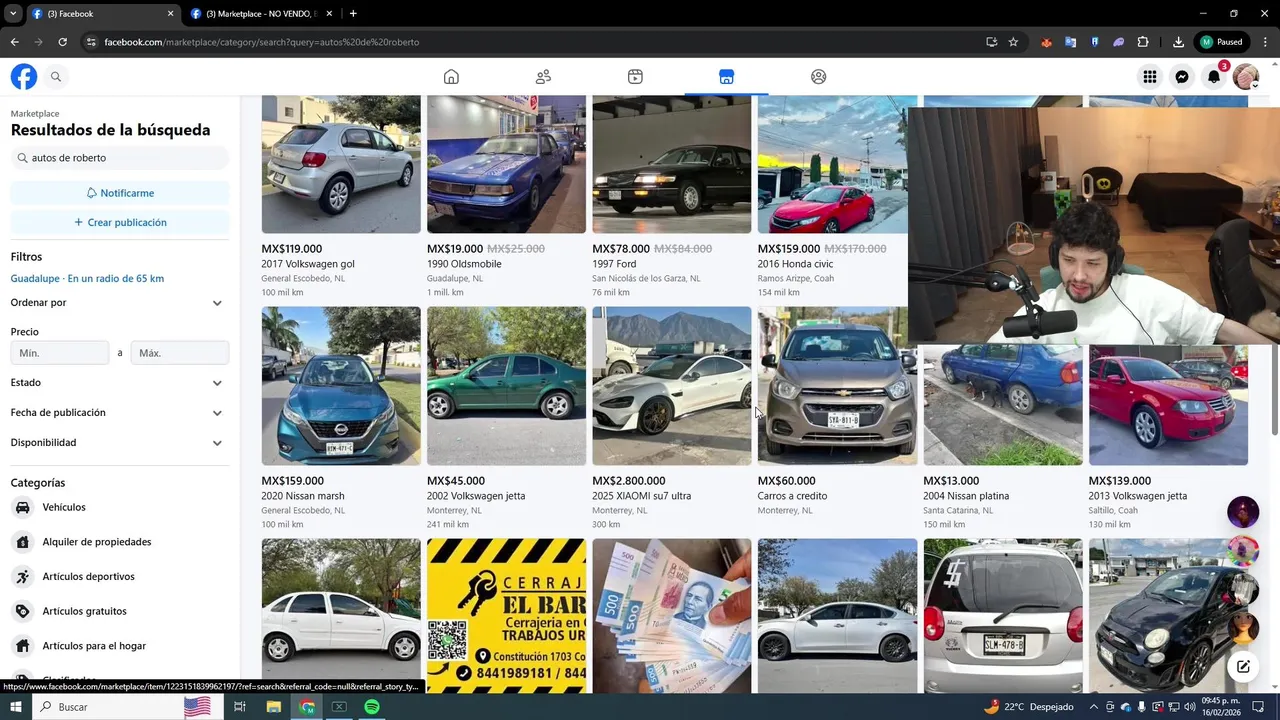Open Video/Reels icon in top navigation

point(635,77)
